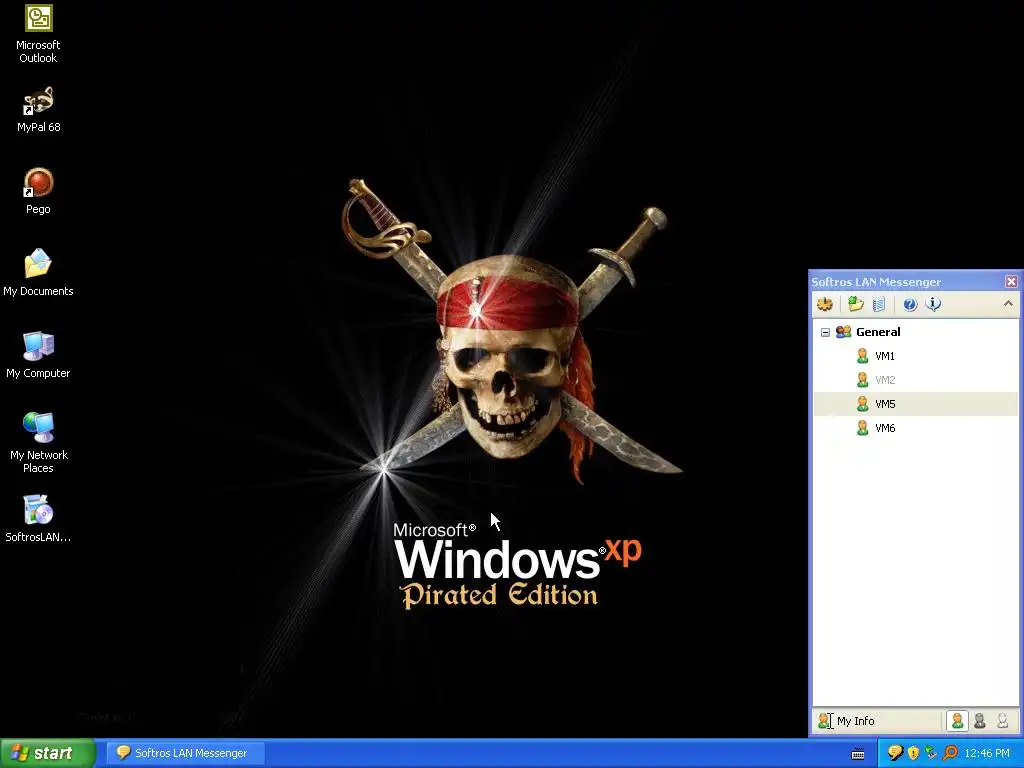Open the SoftrosLAN installer desktop icon
Image resolution: width=1024 pixels, height=768 pixels.
point(38,519)
